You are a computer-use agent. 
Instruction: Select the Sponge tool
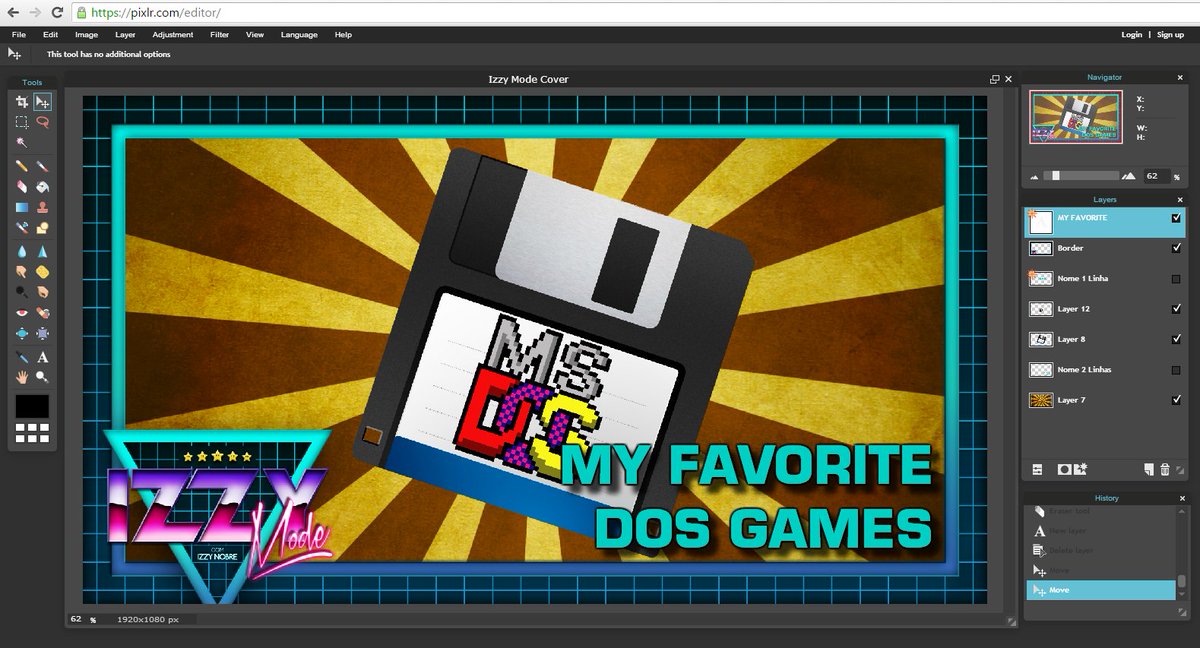coord(42,272)
